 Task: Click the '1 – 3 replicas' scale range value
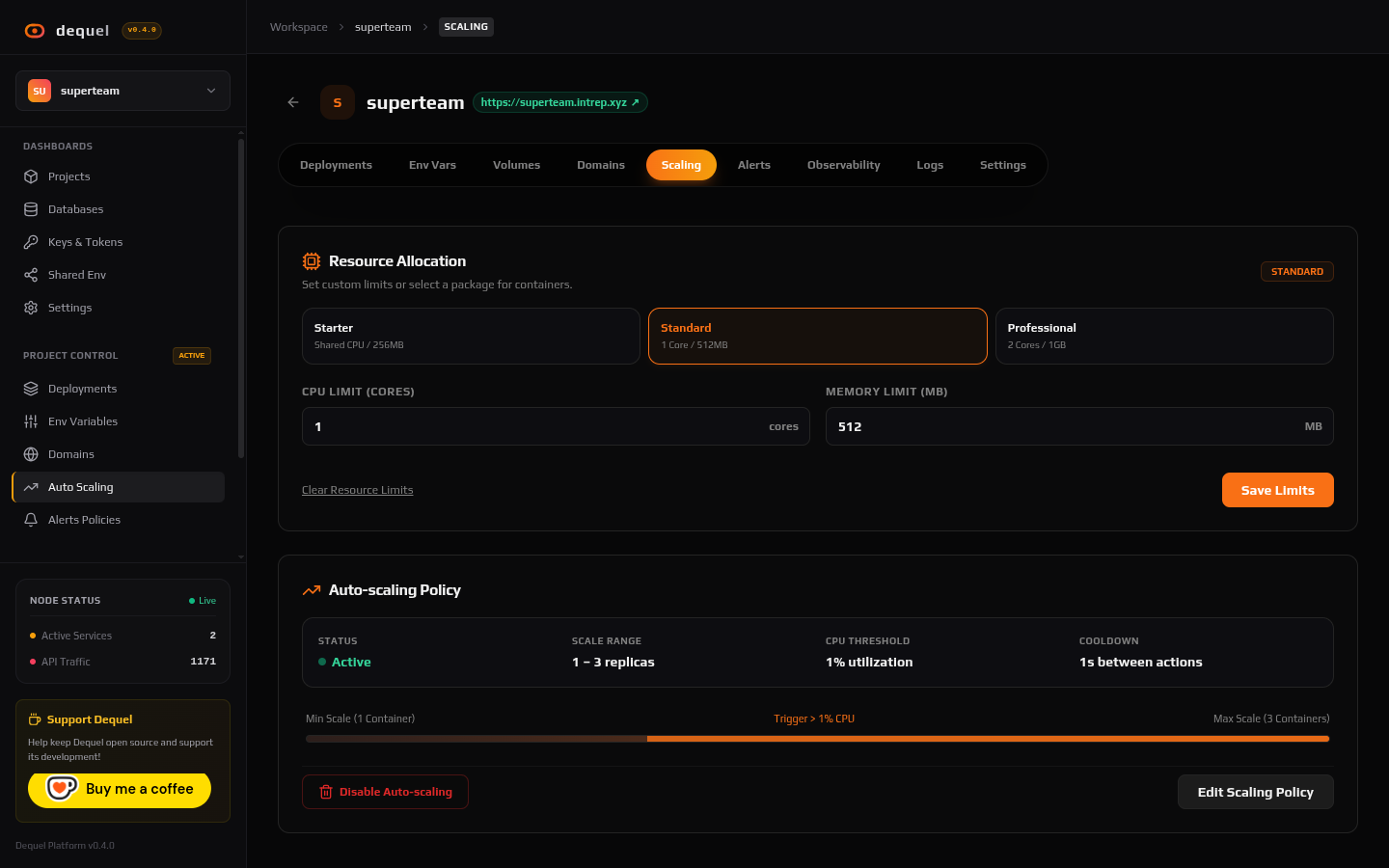(613, 663)
